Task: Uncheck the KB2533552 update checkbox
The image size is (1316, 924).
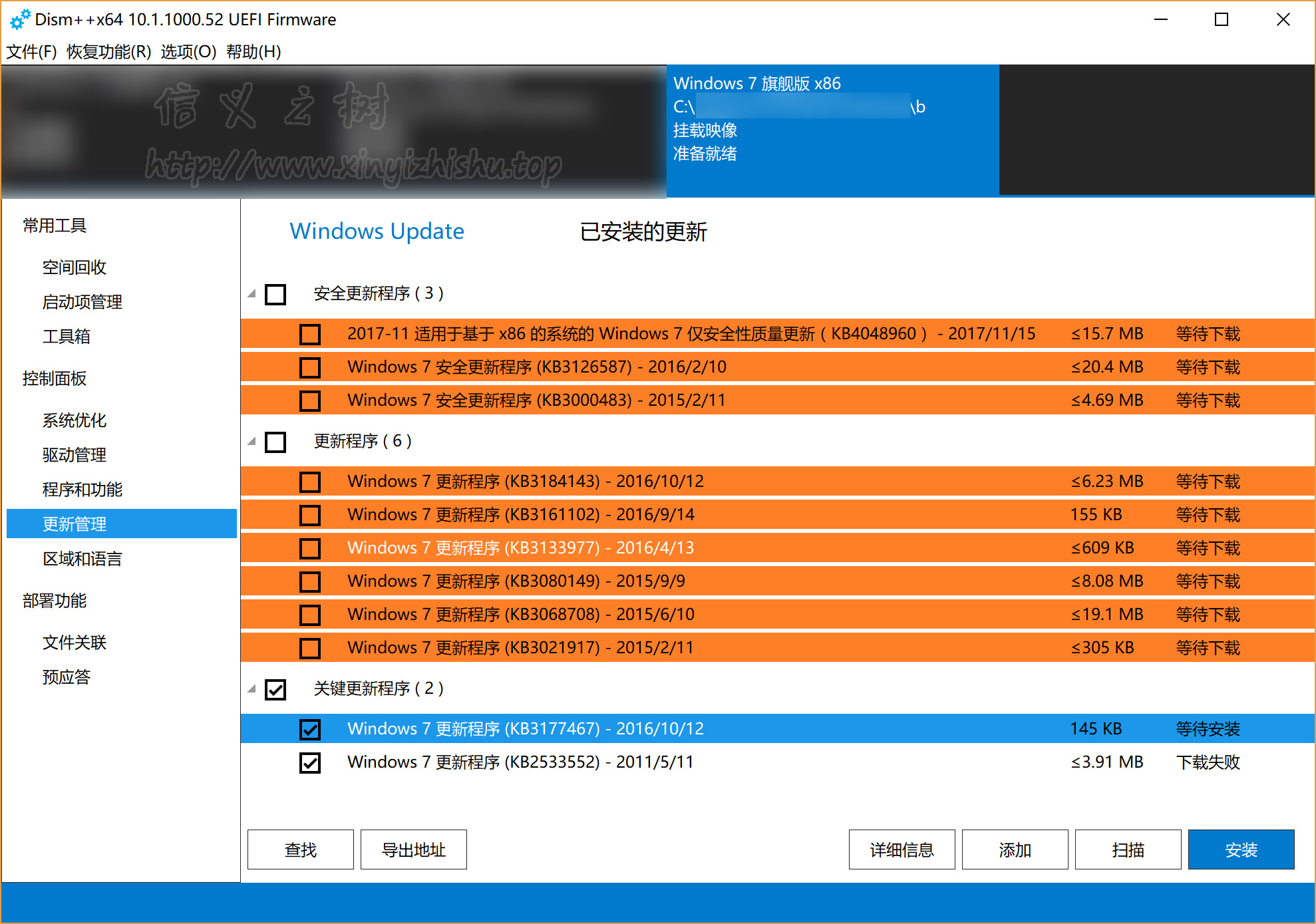Action: [x=310, y=762]
